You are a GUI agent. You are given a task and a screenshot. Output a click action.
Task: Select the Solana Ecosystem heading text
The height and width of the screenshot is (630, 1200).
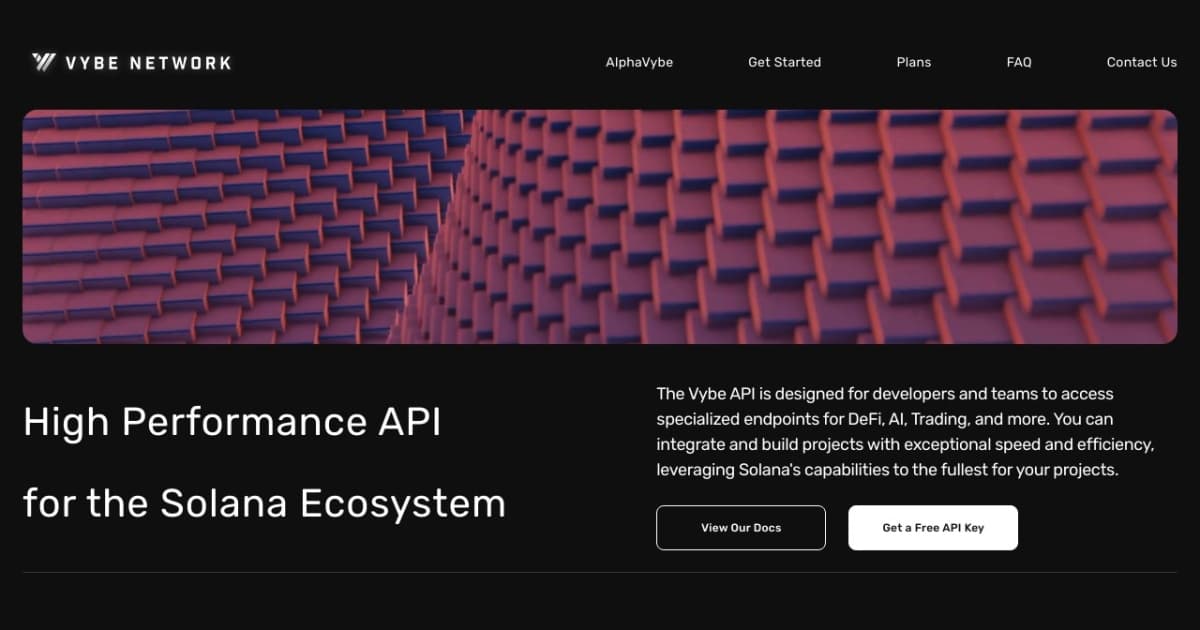pyautogui.click(x=266, y=503)
